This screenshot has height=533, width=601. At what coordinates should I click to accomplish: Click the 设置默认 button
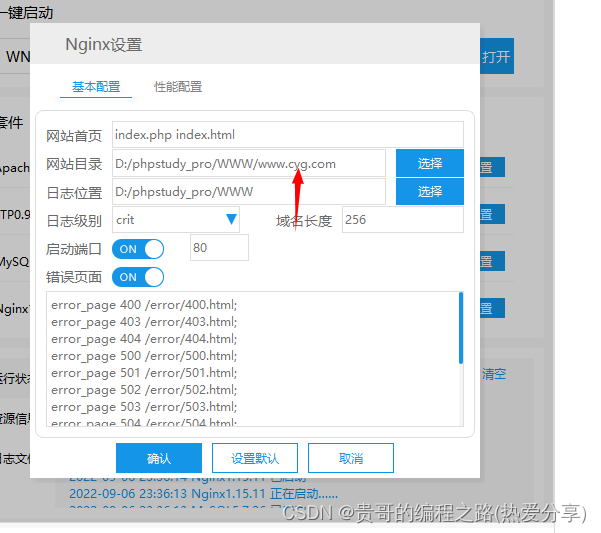(x=255, y=458)
